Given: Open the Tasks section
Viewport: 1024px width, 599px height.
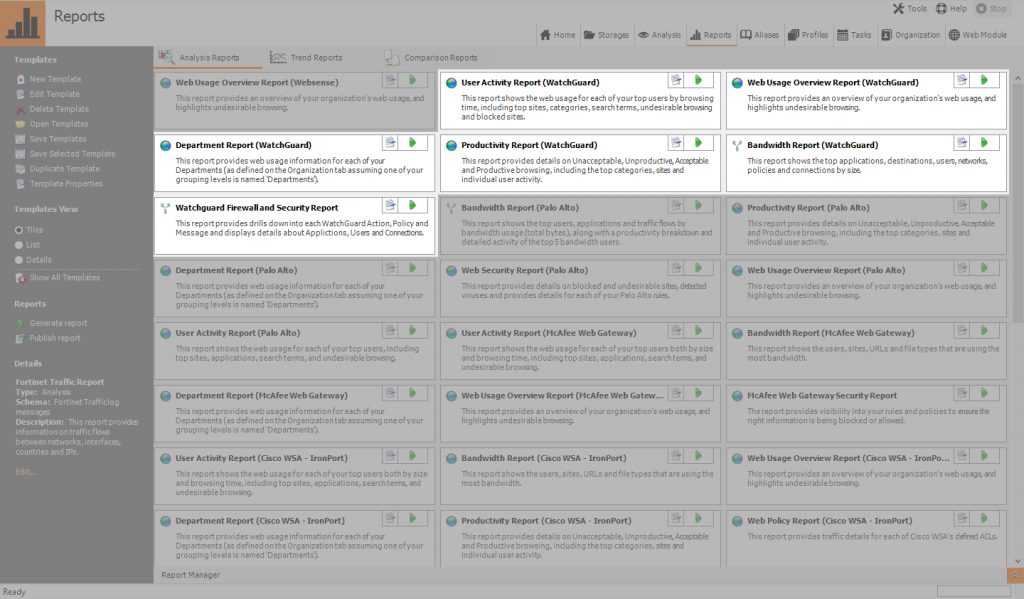Looking at the screenshot, I should coord(854,35).
